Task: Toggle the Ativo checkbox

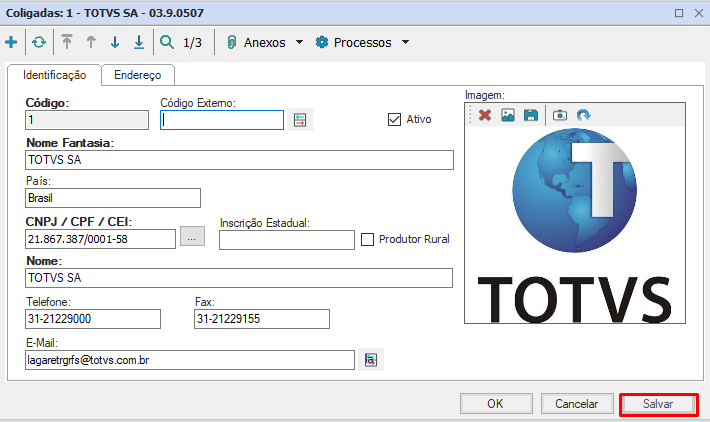Action: click(x=394, y=120)
